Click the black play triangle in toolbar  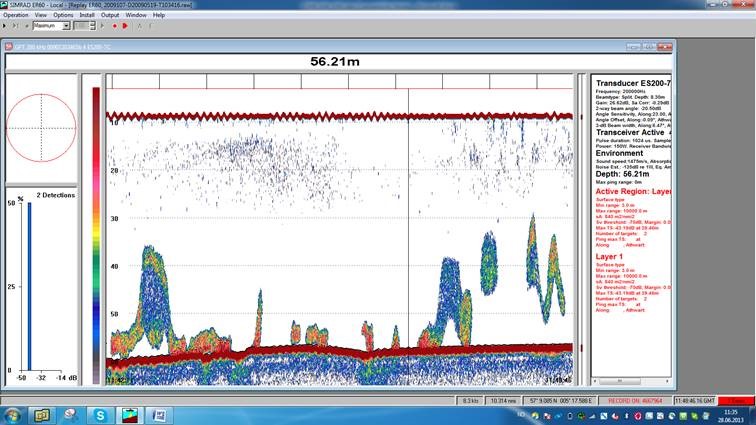(x=4, y=26)
